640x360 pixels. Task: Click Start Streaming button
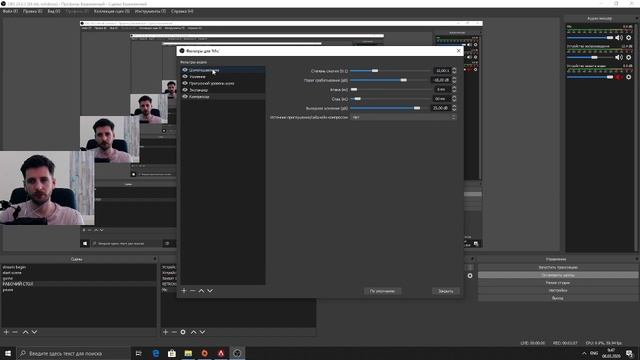tap(558, 267)
